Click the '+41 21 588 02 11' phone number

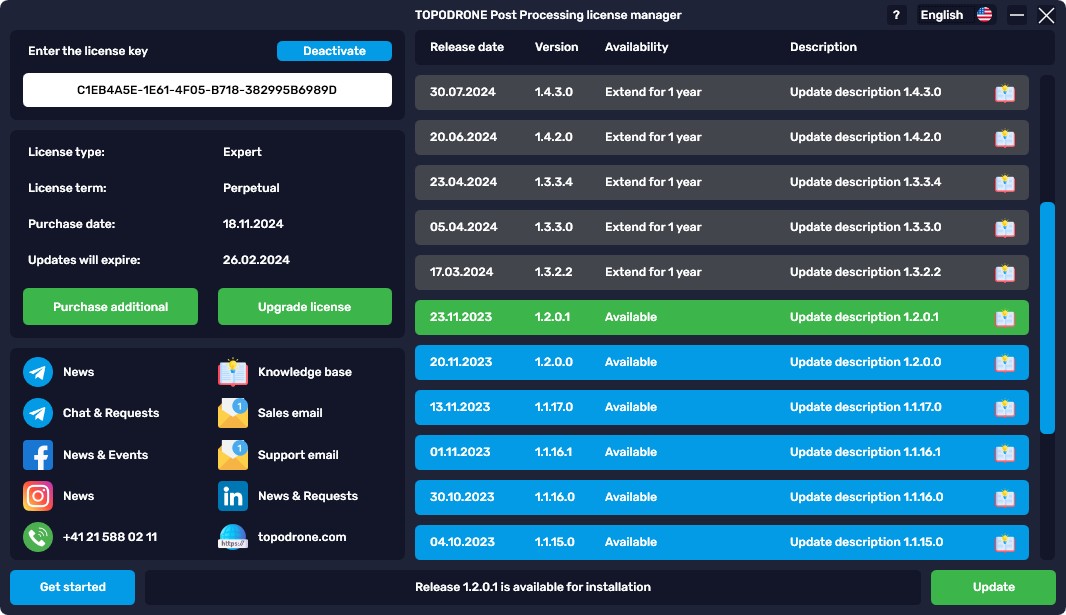pyautogui.click(x=109, y=537)
